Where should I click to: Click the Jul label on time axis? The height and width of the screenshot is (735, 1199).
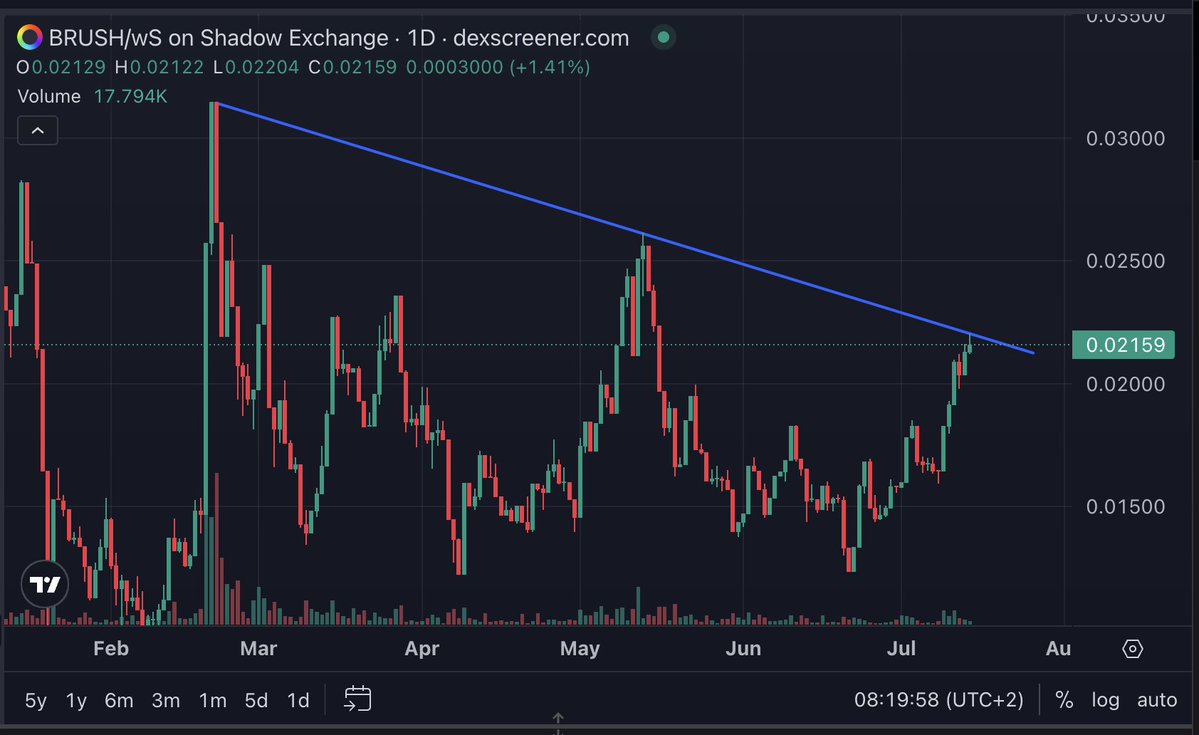902,649
